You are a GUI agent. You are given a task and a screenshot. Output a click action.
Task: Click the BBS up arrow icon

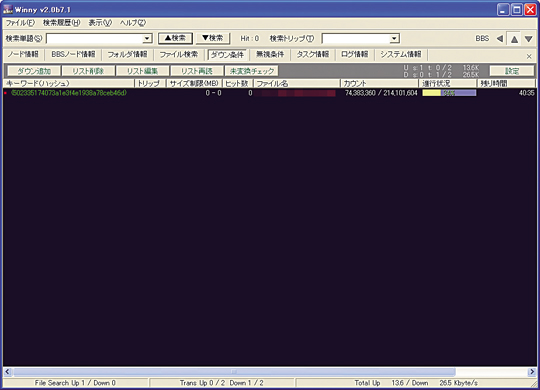coord(514,39)
